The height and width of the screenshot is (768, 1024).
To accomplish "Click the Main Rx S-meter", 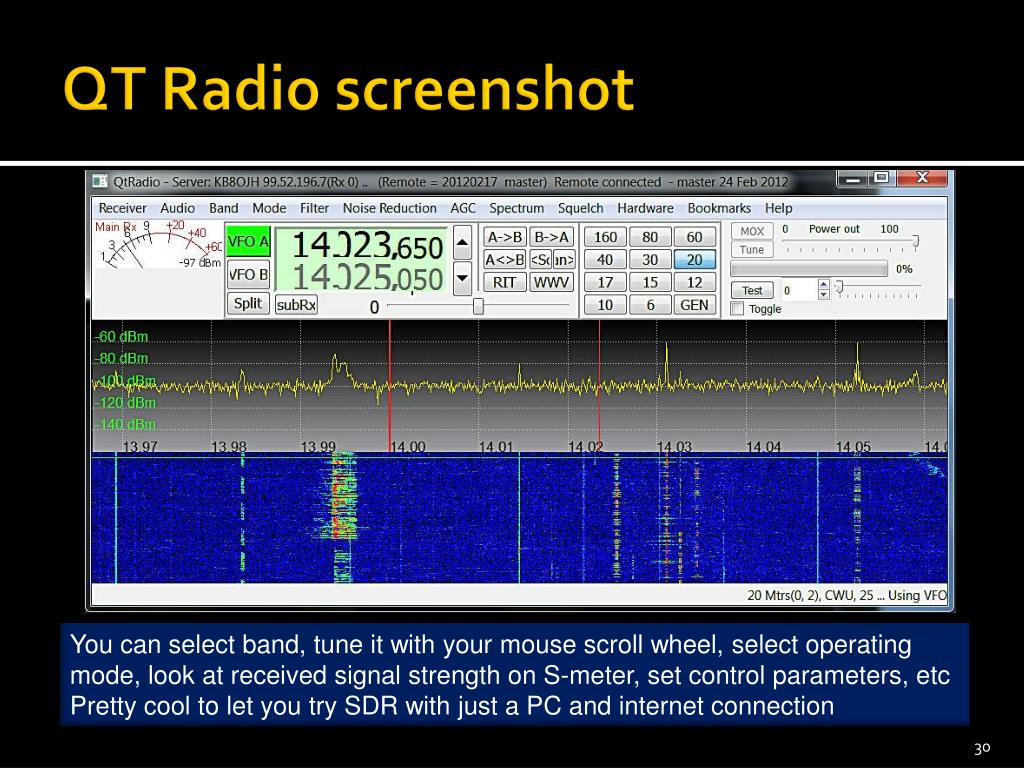I will tap(158, 245).
